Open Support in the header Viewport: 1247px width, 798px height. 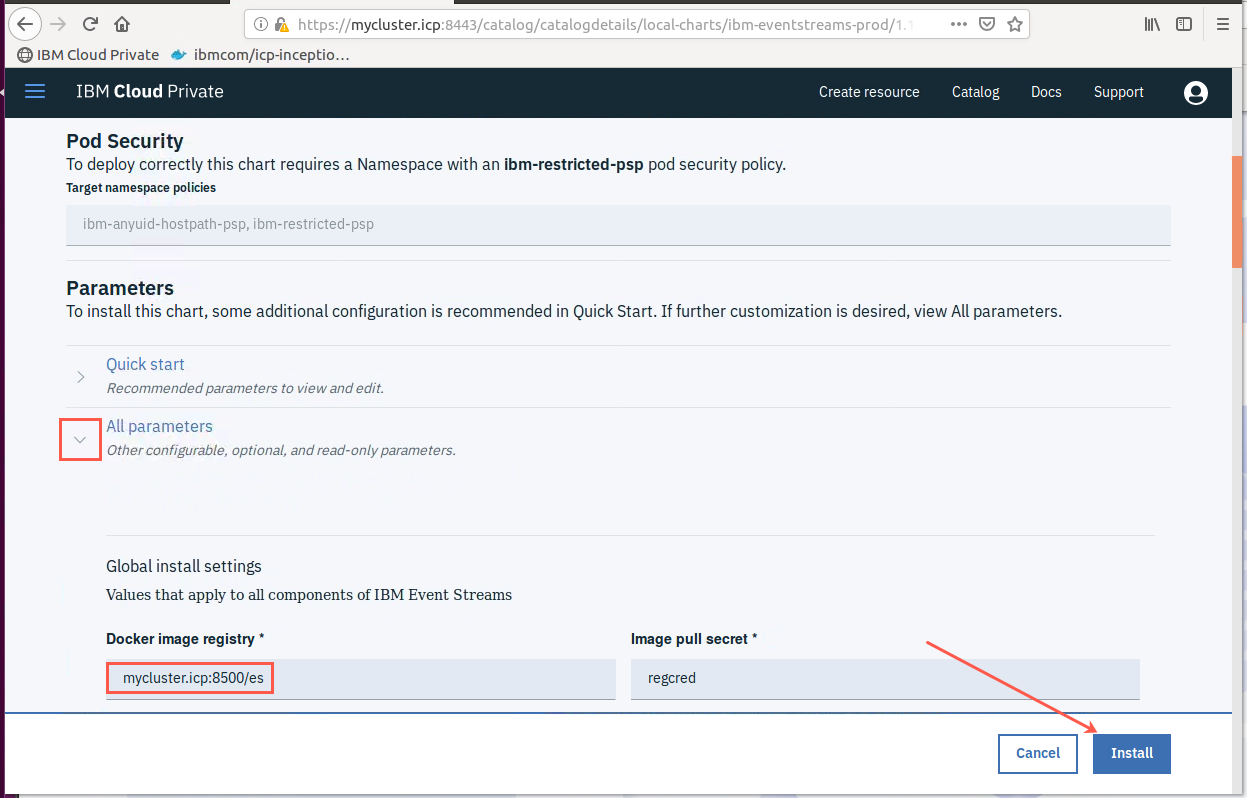1118,92
